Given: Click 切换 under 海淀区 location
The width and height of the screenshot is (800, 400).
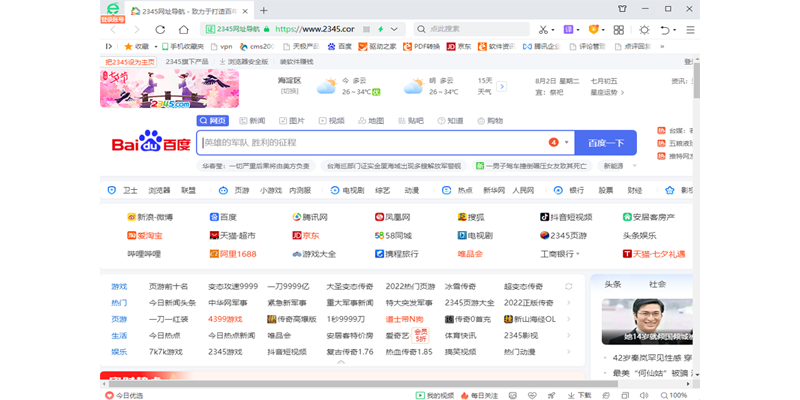Looking at the screenshot, I should coord(289,91).
